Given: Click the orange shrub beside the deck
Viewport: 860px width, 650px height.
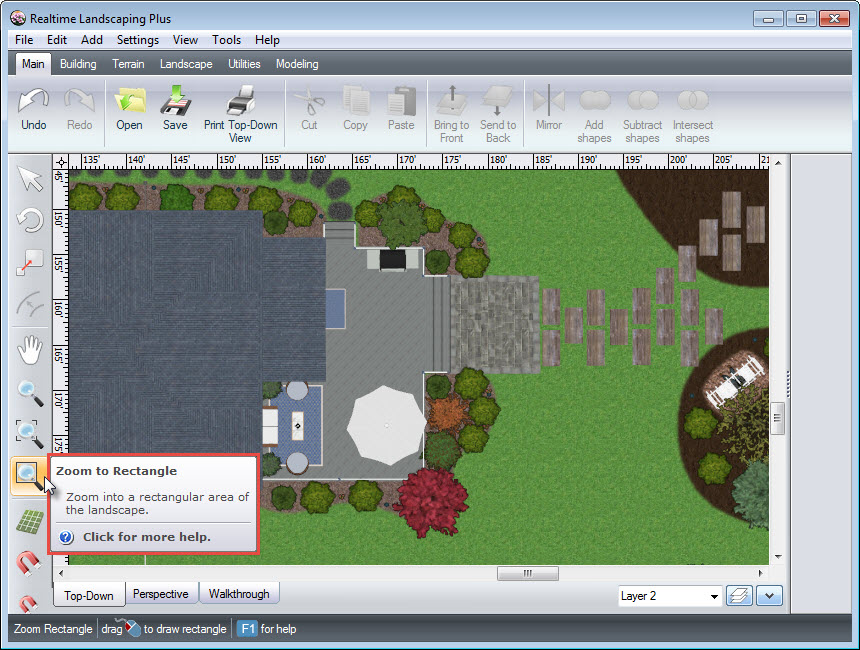Looking at the screenshot, I should 448,412.
